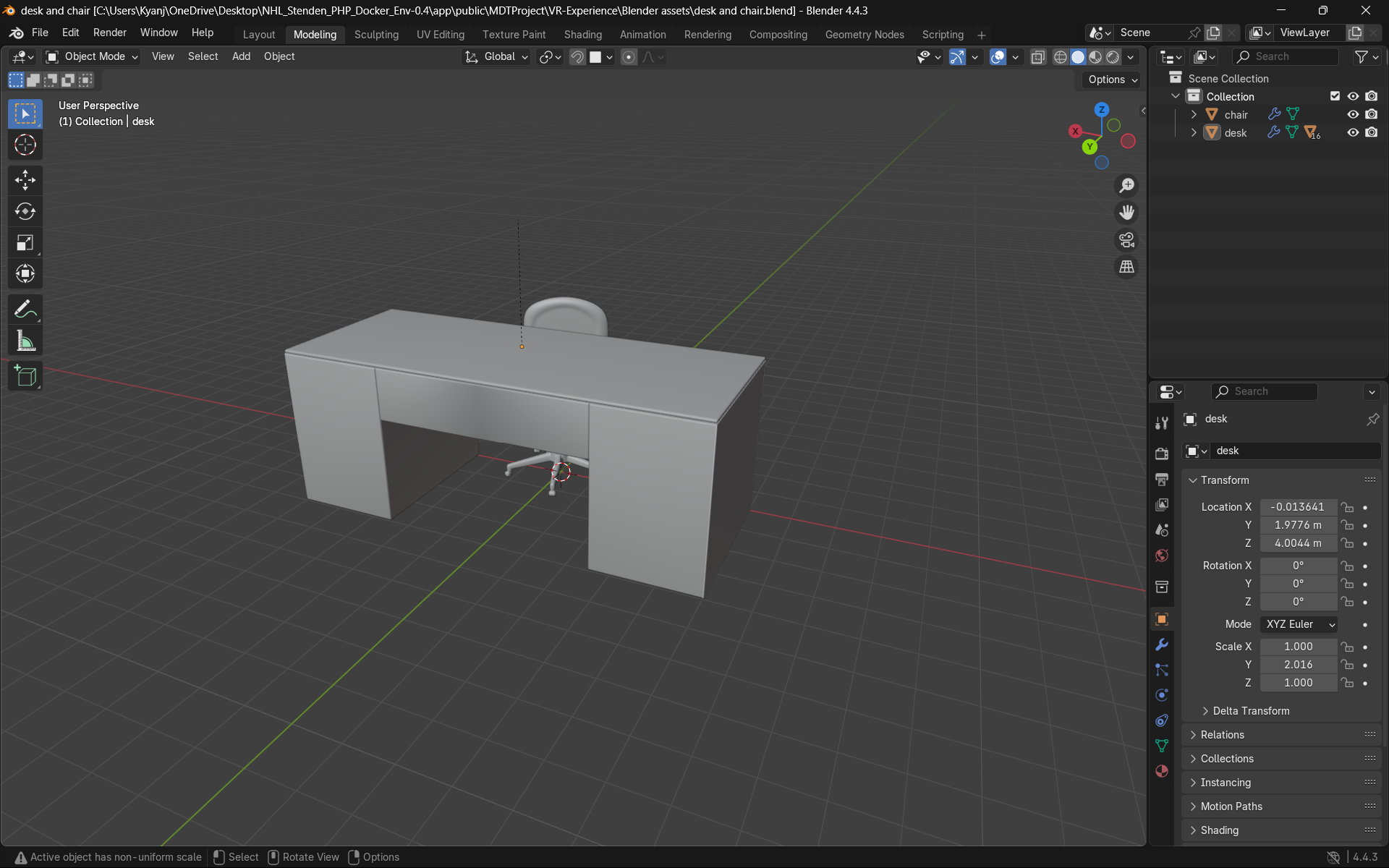Disable desk in renders
1389x868 pixels.
[1371, 132]
